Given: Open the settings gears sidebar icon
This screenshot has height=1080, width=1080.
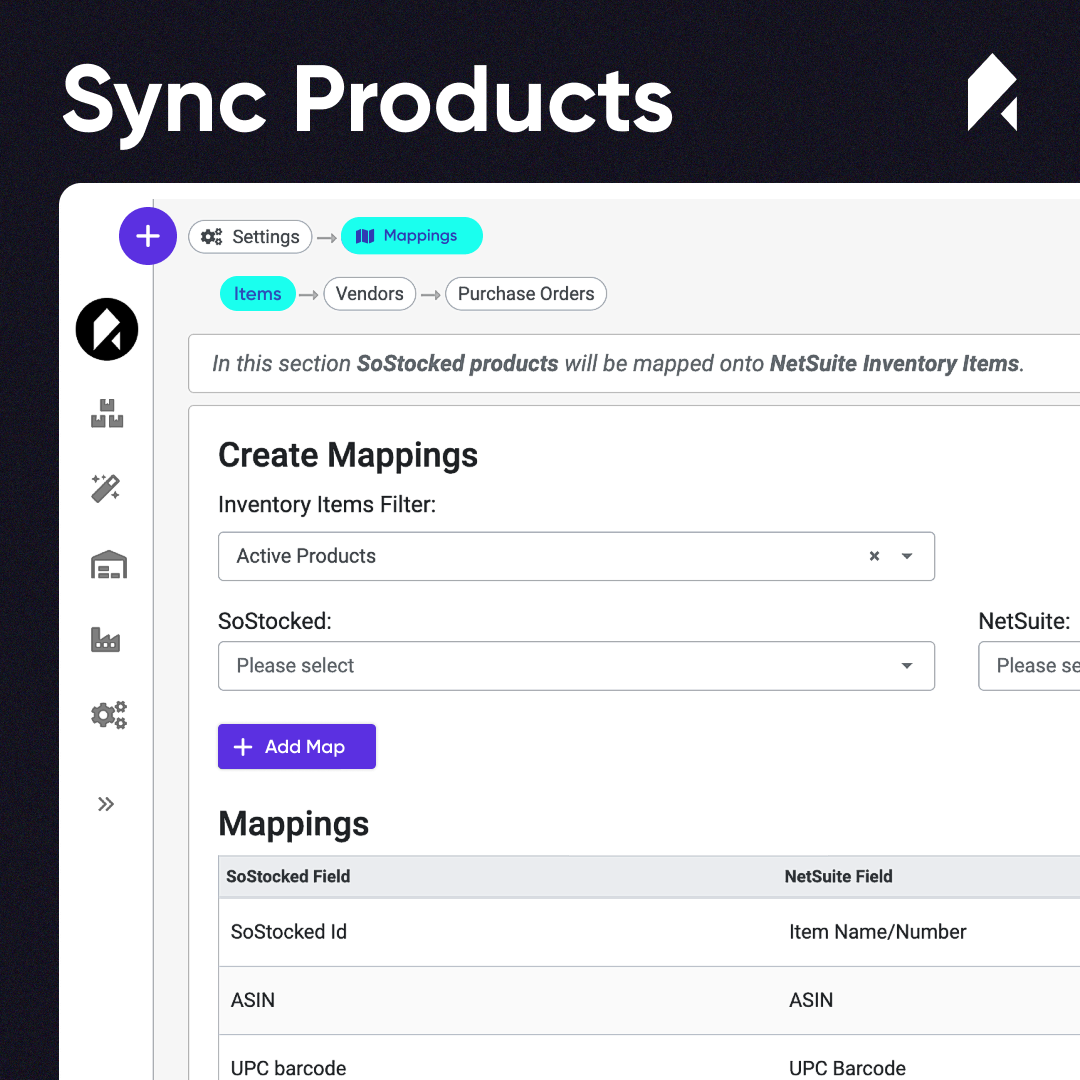Looking at the screenshot, I should [109, 715].
